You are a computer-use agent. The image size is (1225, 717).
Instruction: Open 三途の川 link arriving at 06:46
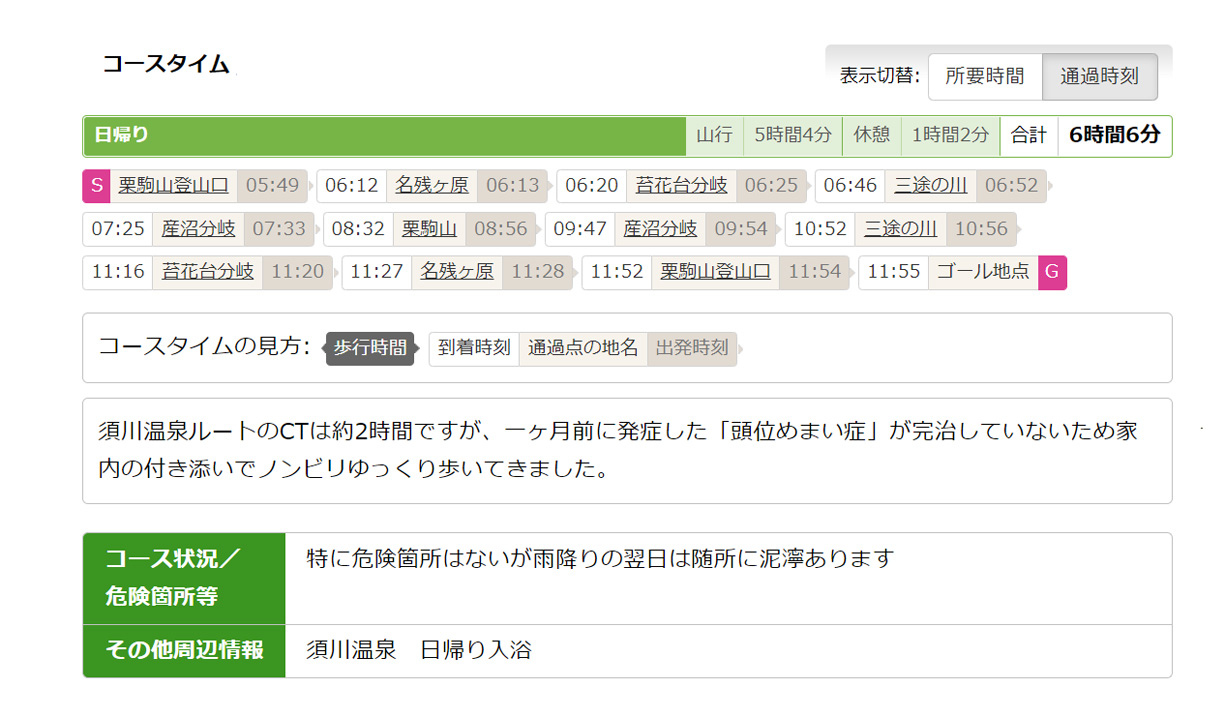(930, 186)
